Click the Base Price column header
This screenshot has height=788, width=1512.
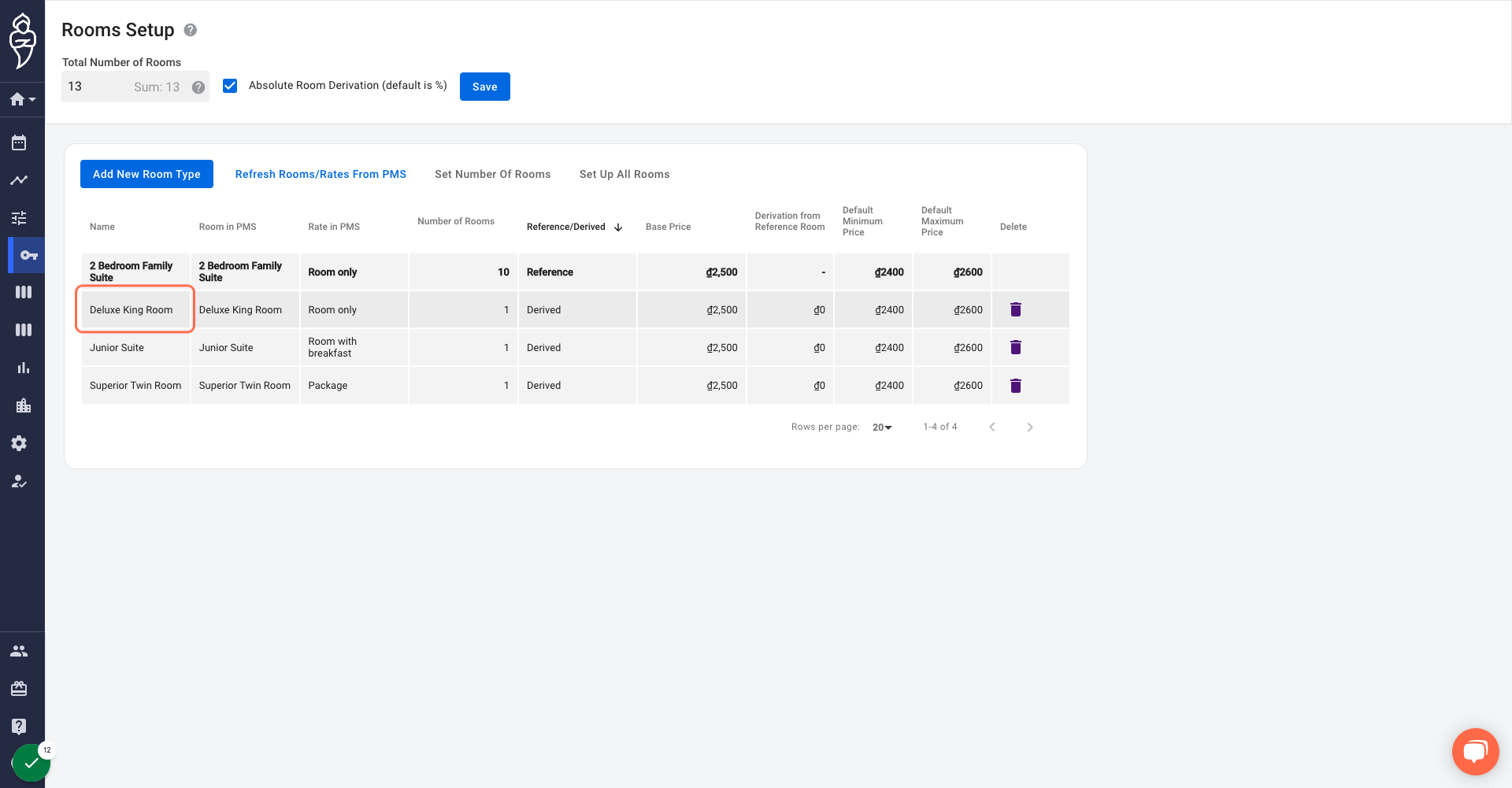(668, 227)
